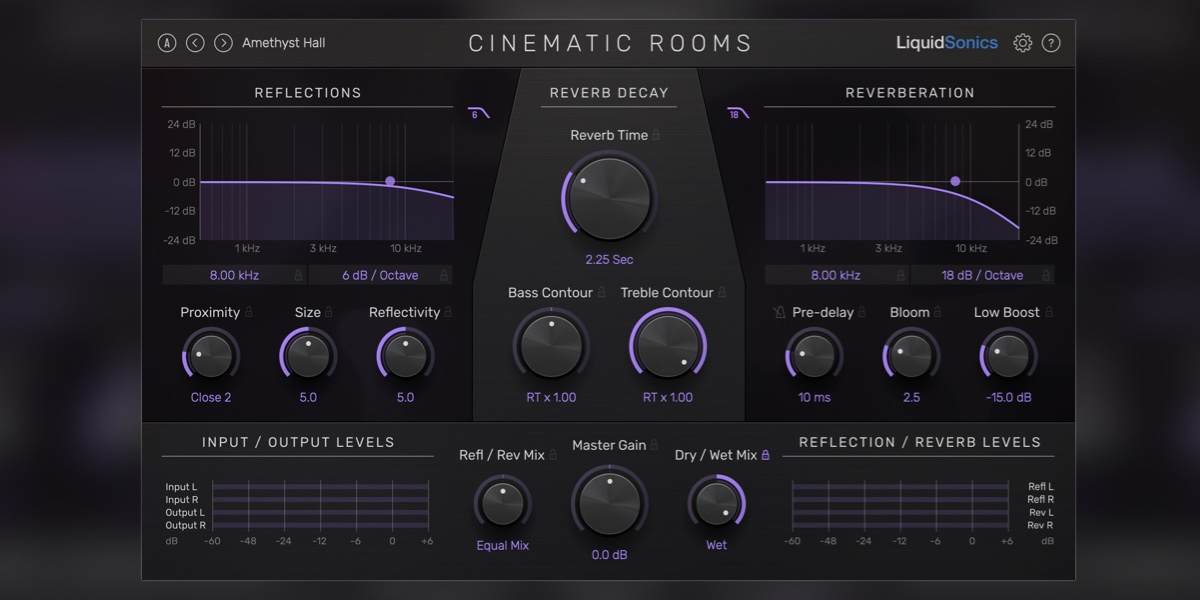The width and height of the screenshot is (1200, 600).
Task: Open the settings gear icon
Action: point(1022,43)
